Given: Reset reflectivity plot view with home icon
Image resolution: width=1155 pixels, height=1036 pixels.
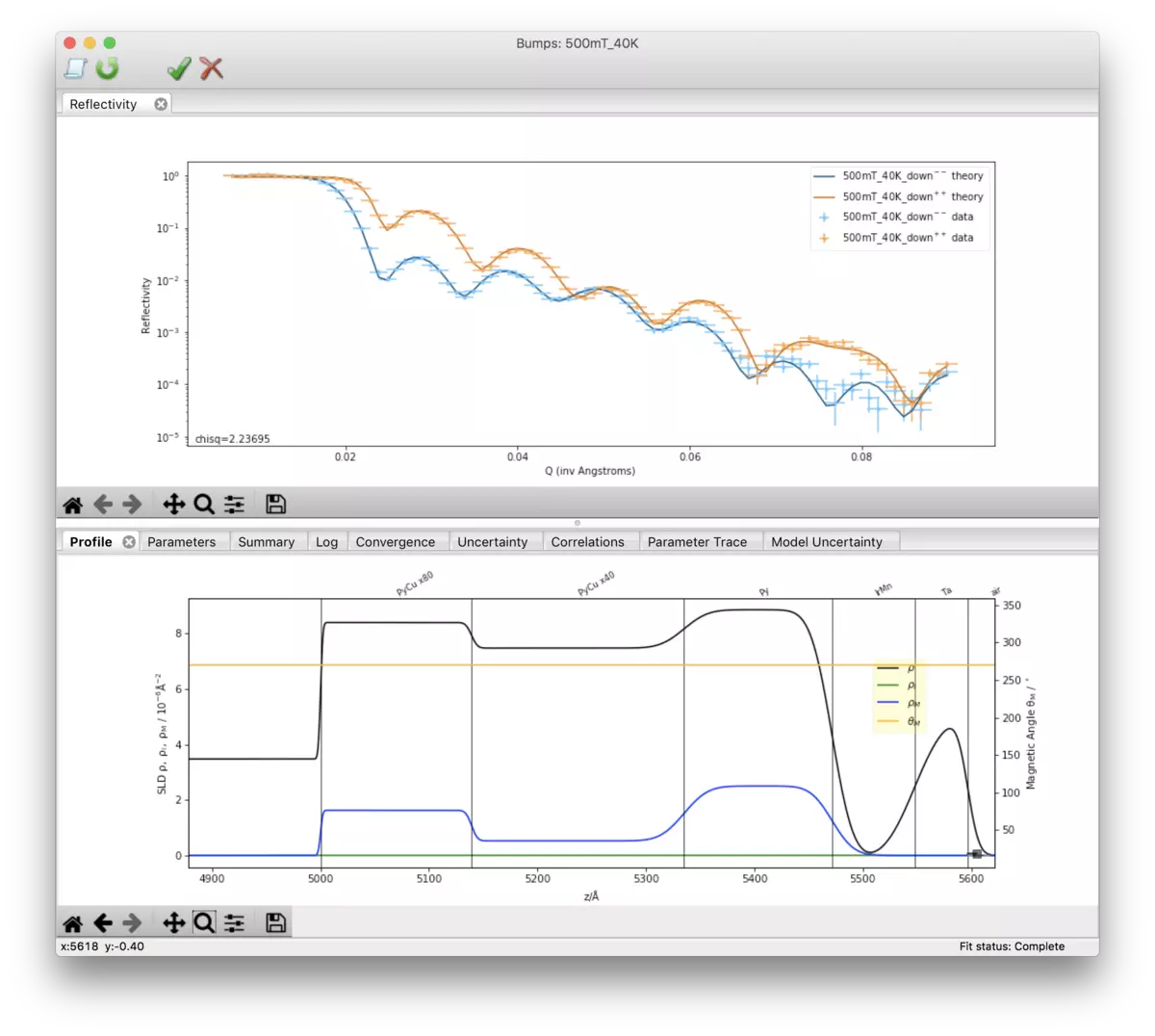Looking at the screenshot, I should 72,505.
